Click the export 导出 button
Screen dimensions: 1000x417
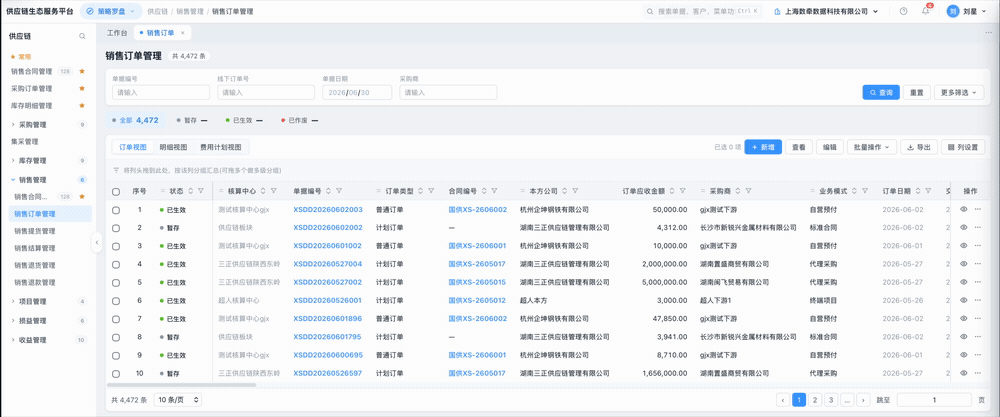point(918,147)
